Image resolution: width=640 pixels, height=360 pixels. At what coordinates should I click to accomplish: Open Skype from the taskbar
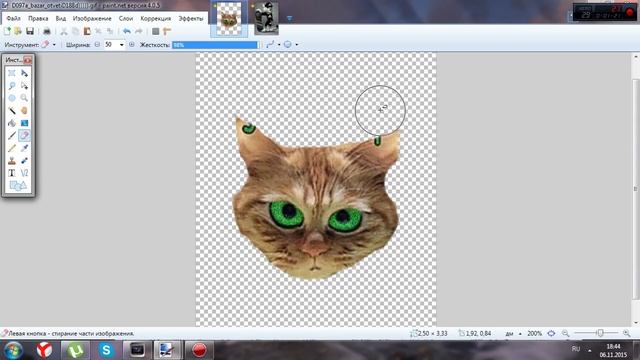coord(106,350)
